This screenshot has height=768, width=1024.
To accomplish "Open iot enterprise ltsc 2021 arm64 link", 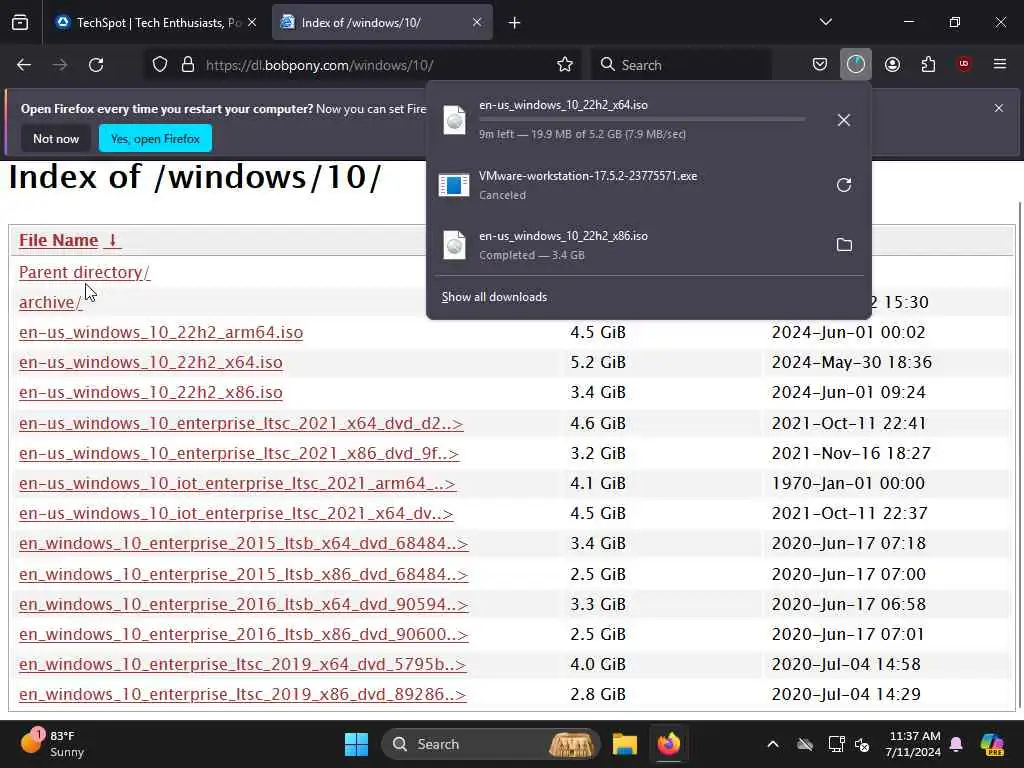I will coord(237,483).
